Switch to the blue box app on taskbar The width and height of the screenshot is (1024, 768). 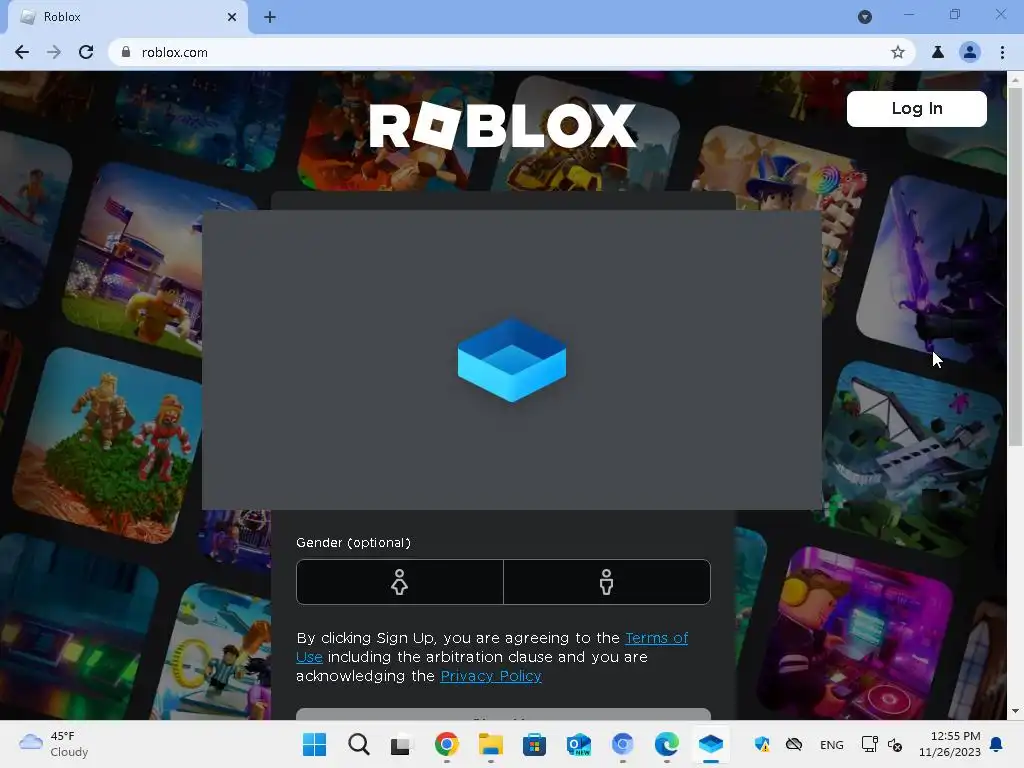click(711, 744)
